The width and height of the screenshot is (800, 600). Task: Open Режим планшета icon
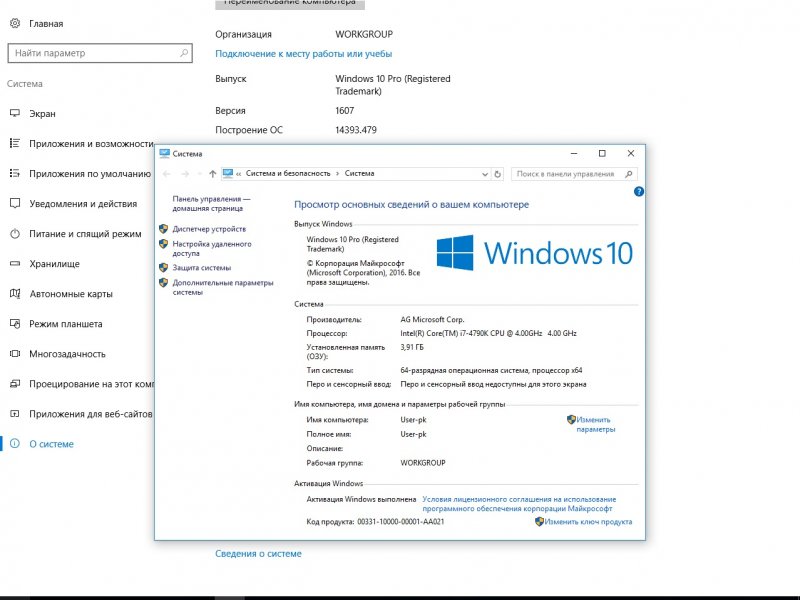[15, 323]
